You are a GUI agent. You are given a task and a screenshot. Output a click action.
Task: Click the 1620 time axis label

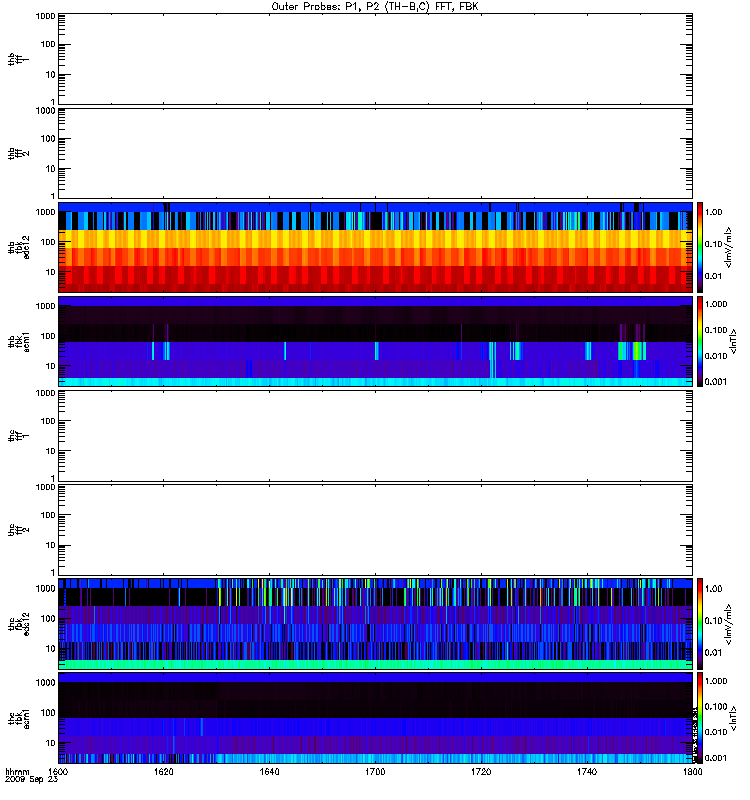click(163, 772)
